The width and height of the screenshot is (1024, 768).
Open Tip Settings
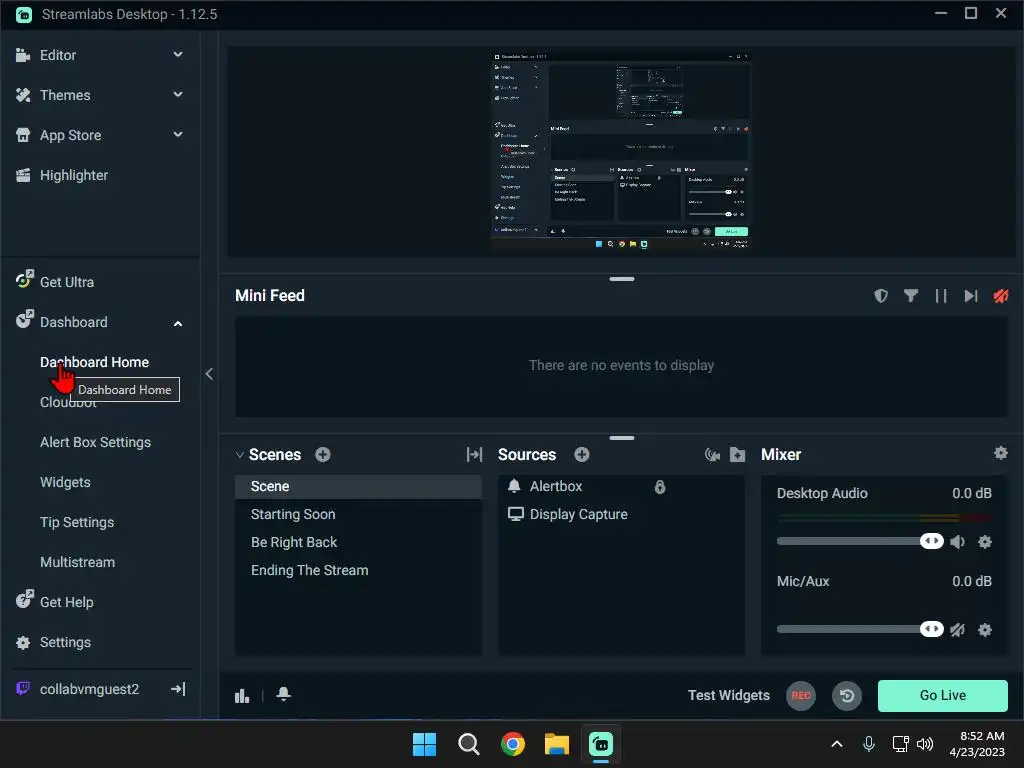(x=77, y=522)
